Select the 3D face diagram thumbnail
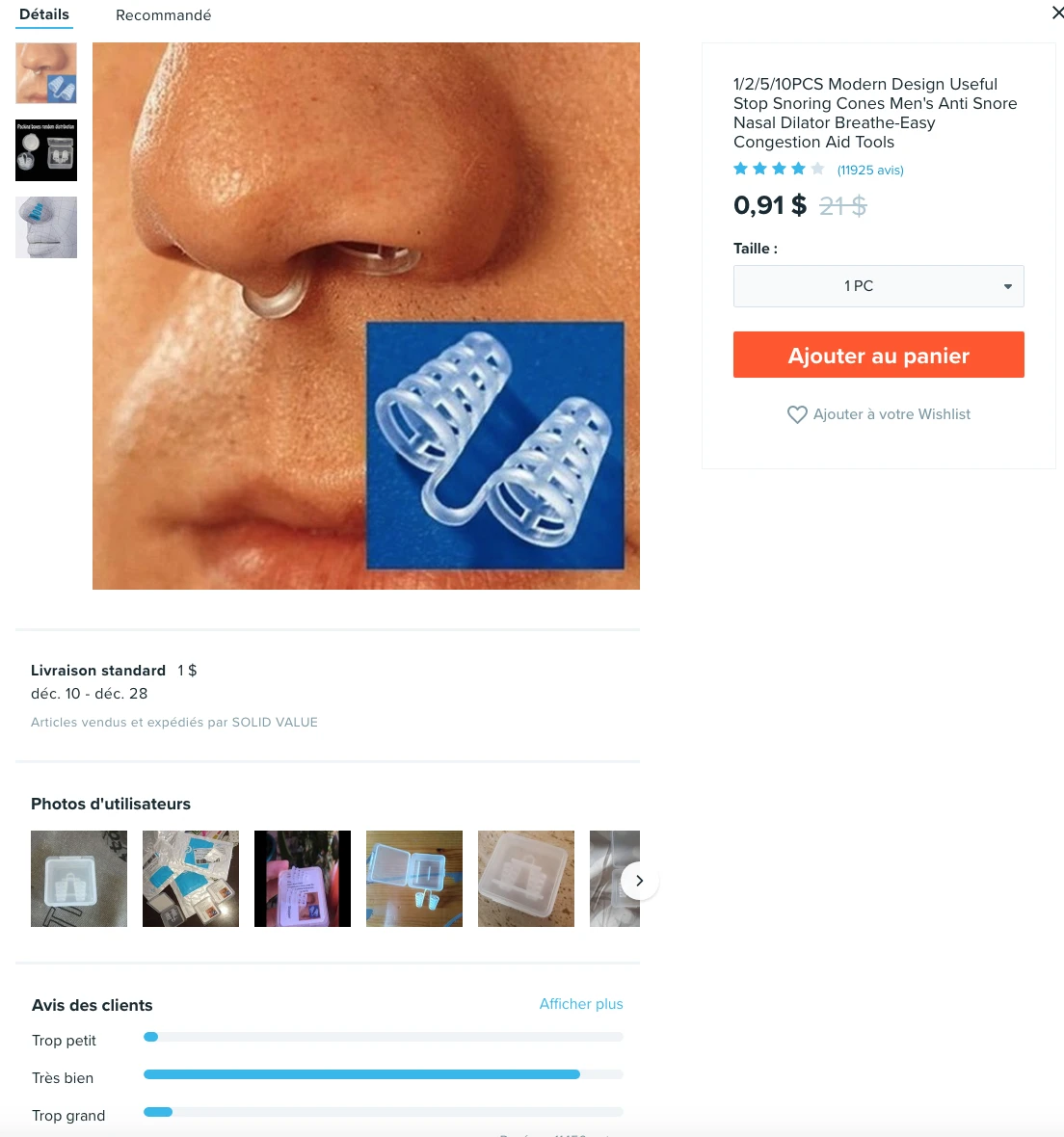 pyautogui.click(x=46, y=227)
